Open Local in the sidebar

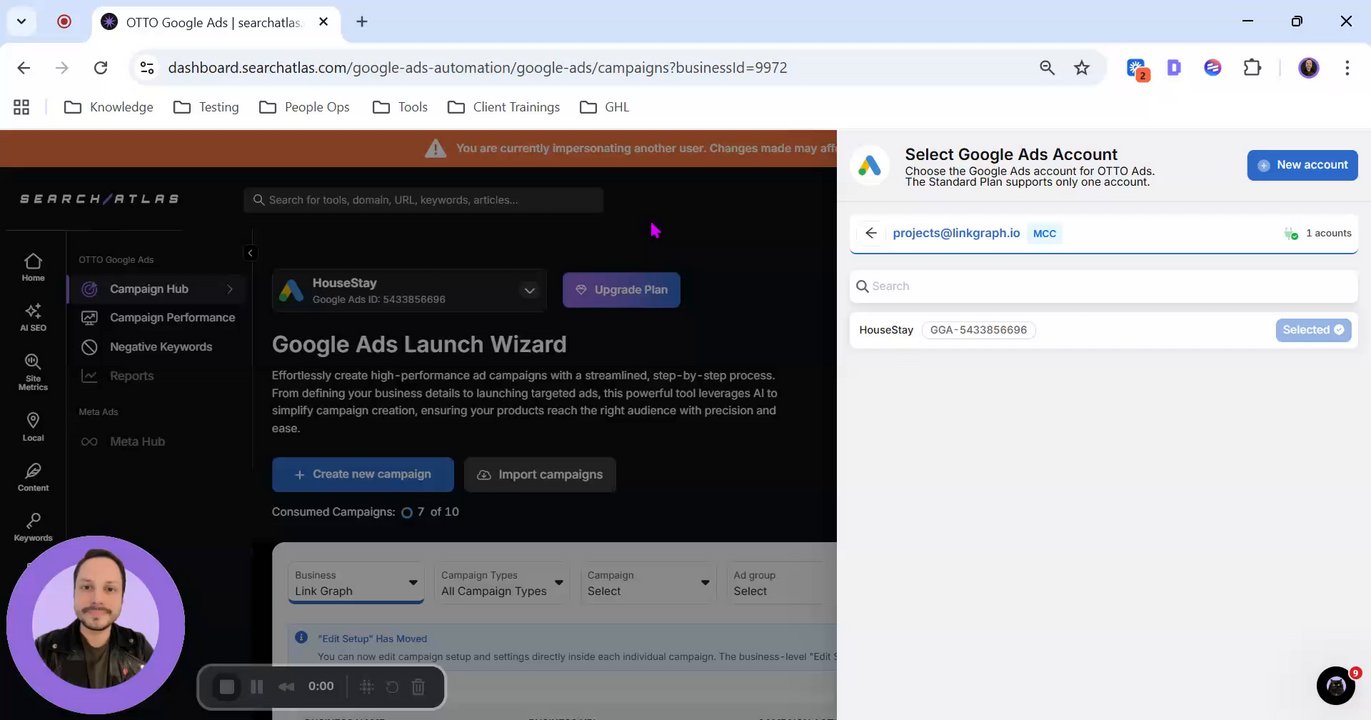(x=33, y=427)
